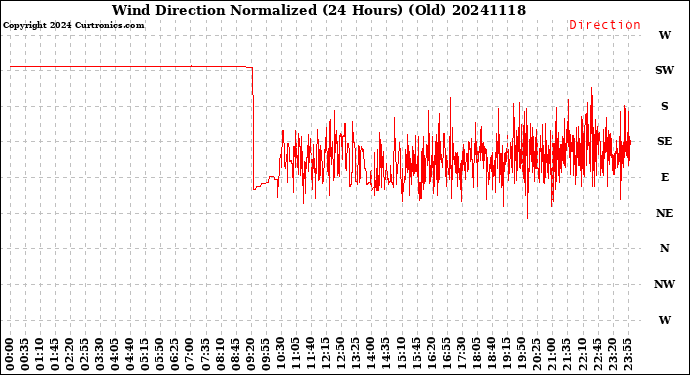Click the '16:20' time tick label
This screenshot has width=690, height=375.
431,355
